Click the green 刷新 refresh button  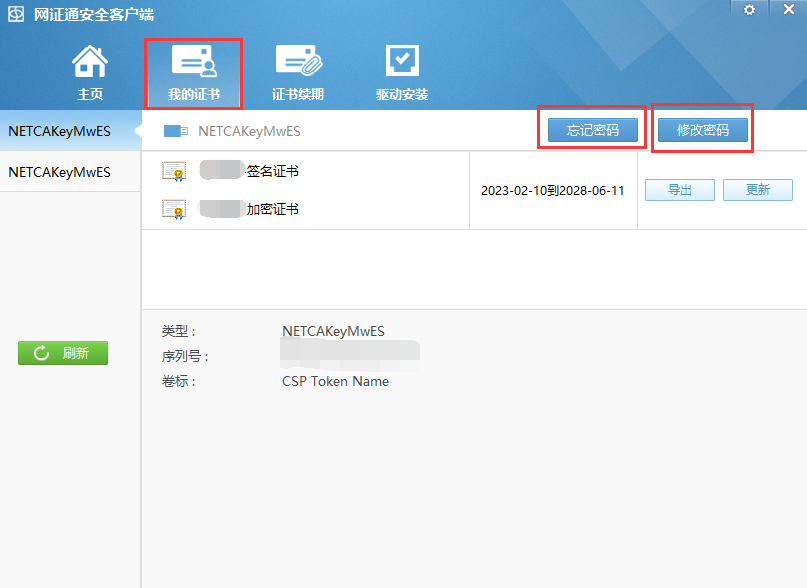tap(63, 353)
